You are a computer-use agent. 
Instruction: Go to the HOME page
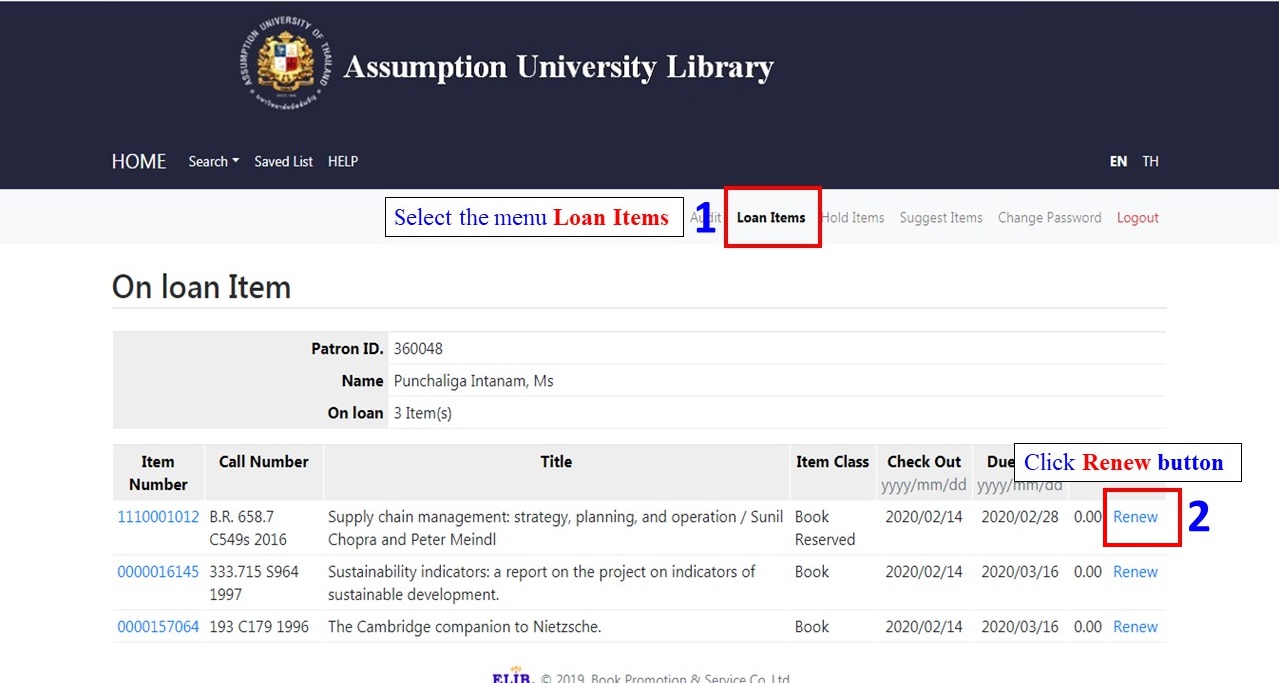(139, 161)
